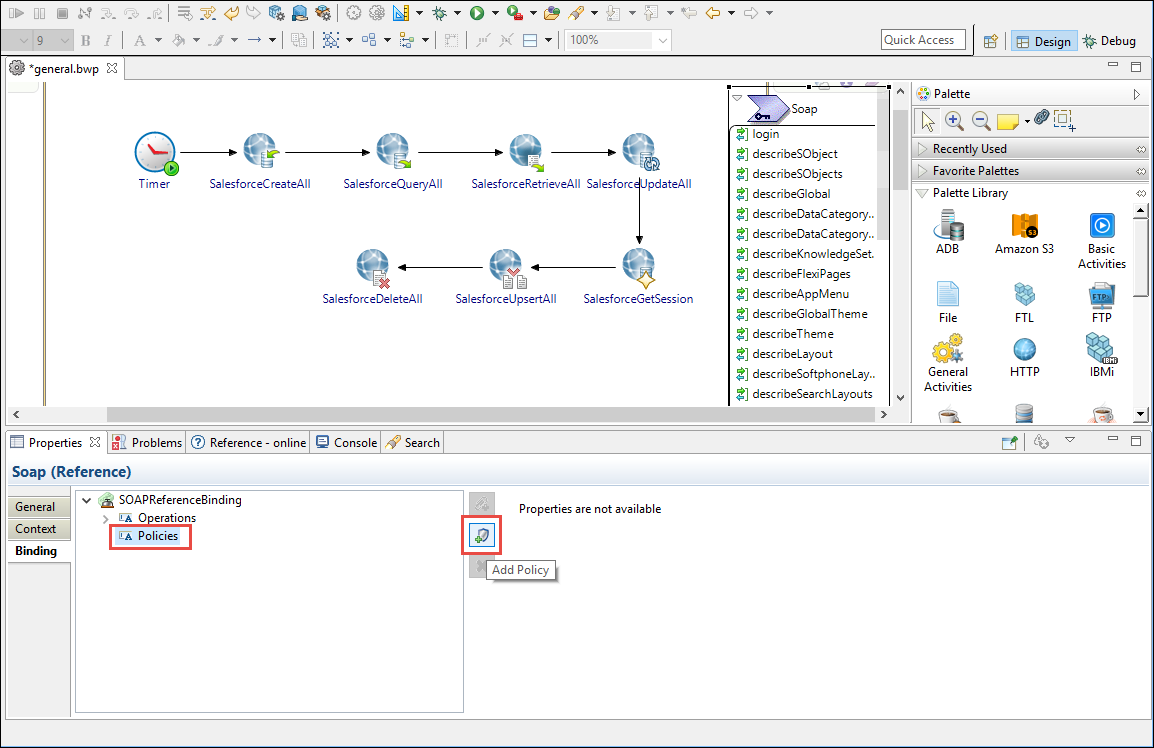The height and width of the screenshot is (748, 1154).
Task: Click the palette Zoom In magnifier
Action: [954, 120]
